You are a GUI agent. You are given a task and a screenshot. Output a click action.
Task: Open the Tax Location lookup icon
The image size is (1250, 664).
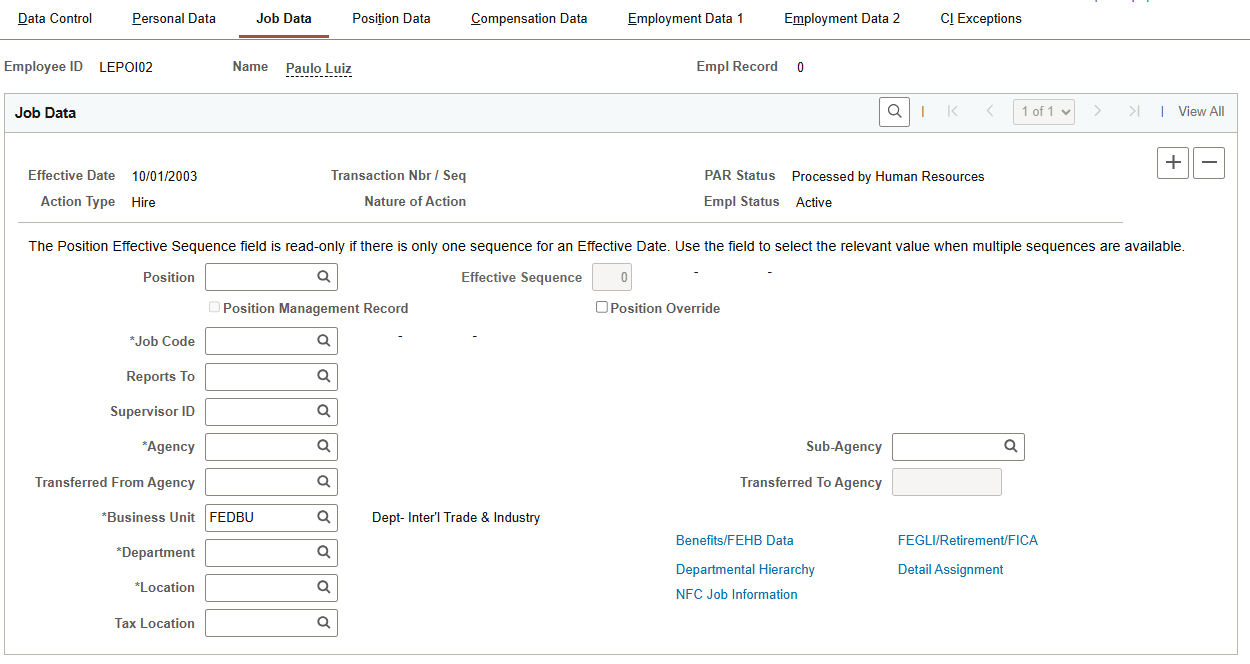[323, 622]
